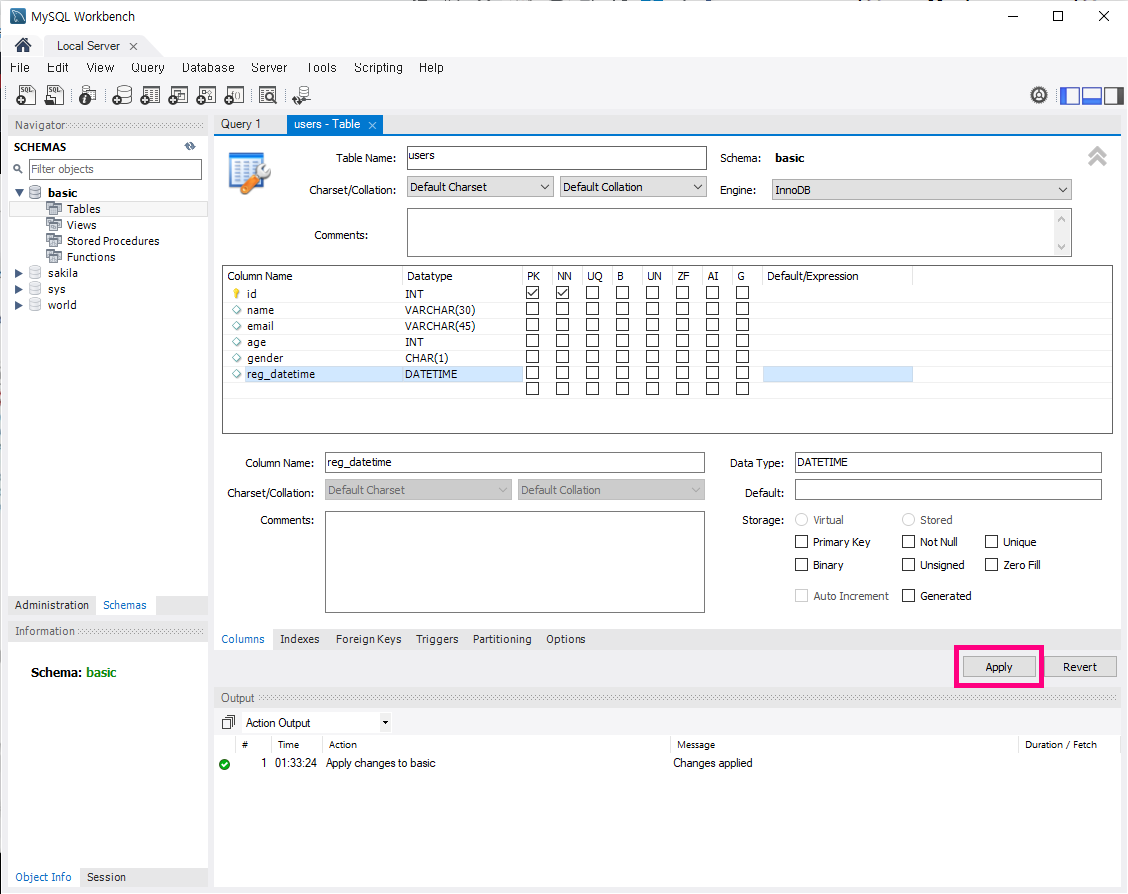Screen dimensions: 1128x894
Task: Create new table toolbar icon
Action: (x=150, y=95)
